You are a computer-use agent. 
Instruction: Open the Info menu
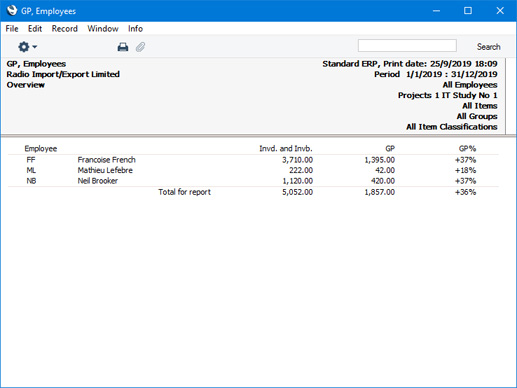point(135,29)
